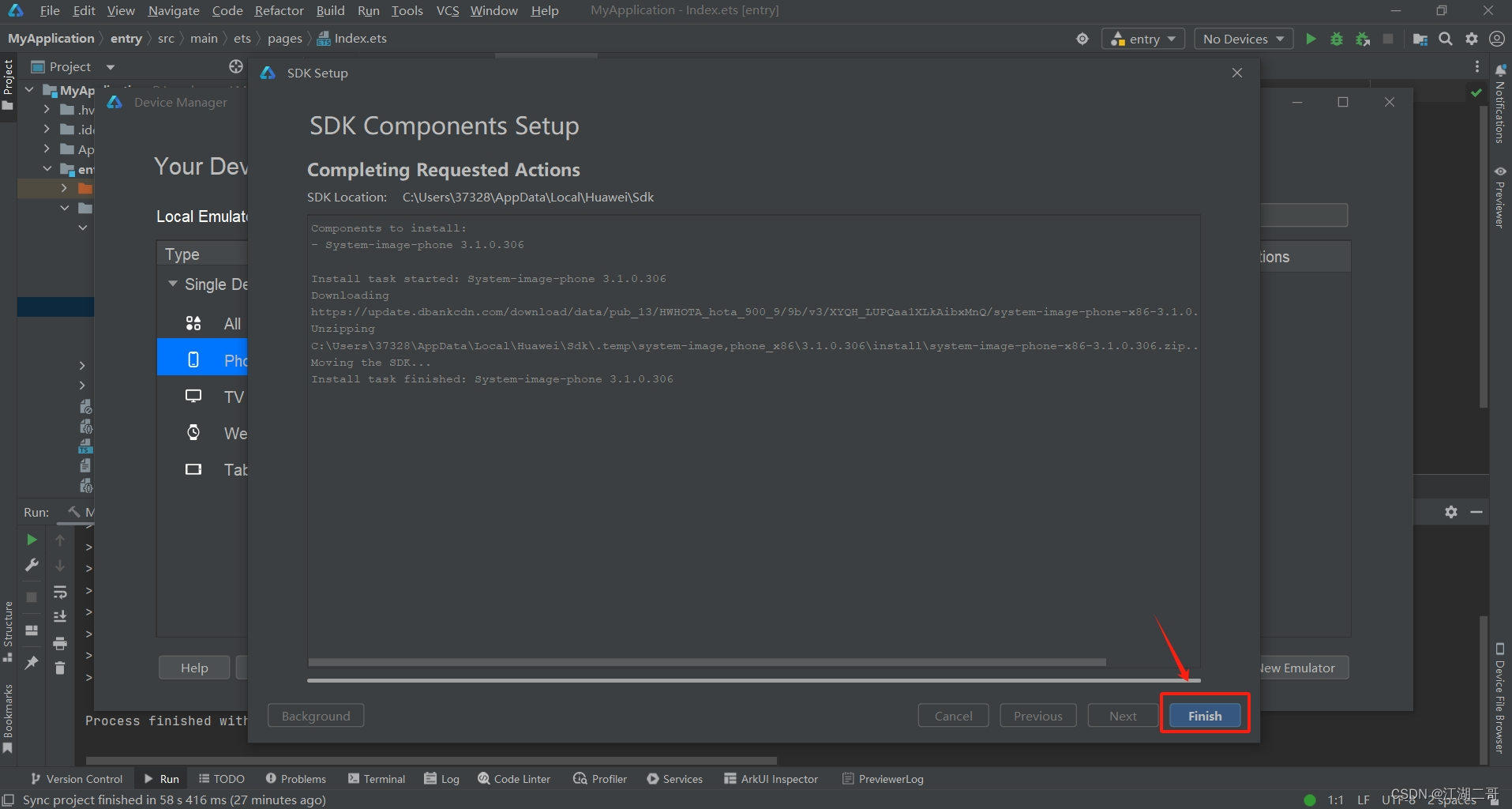Run the app with green play icon

1311,39
